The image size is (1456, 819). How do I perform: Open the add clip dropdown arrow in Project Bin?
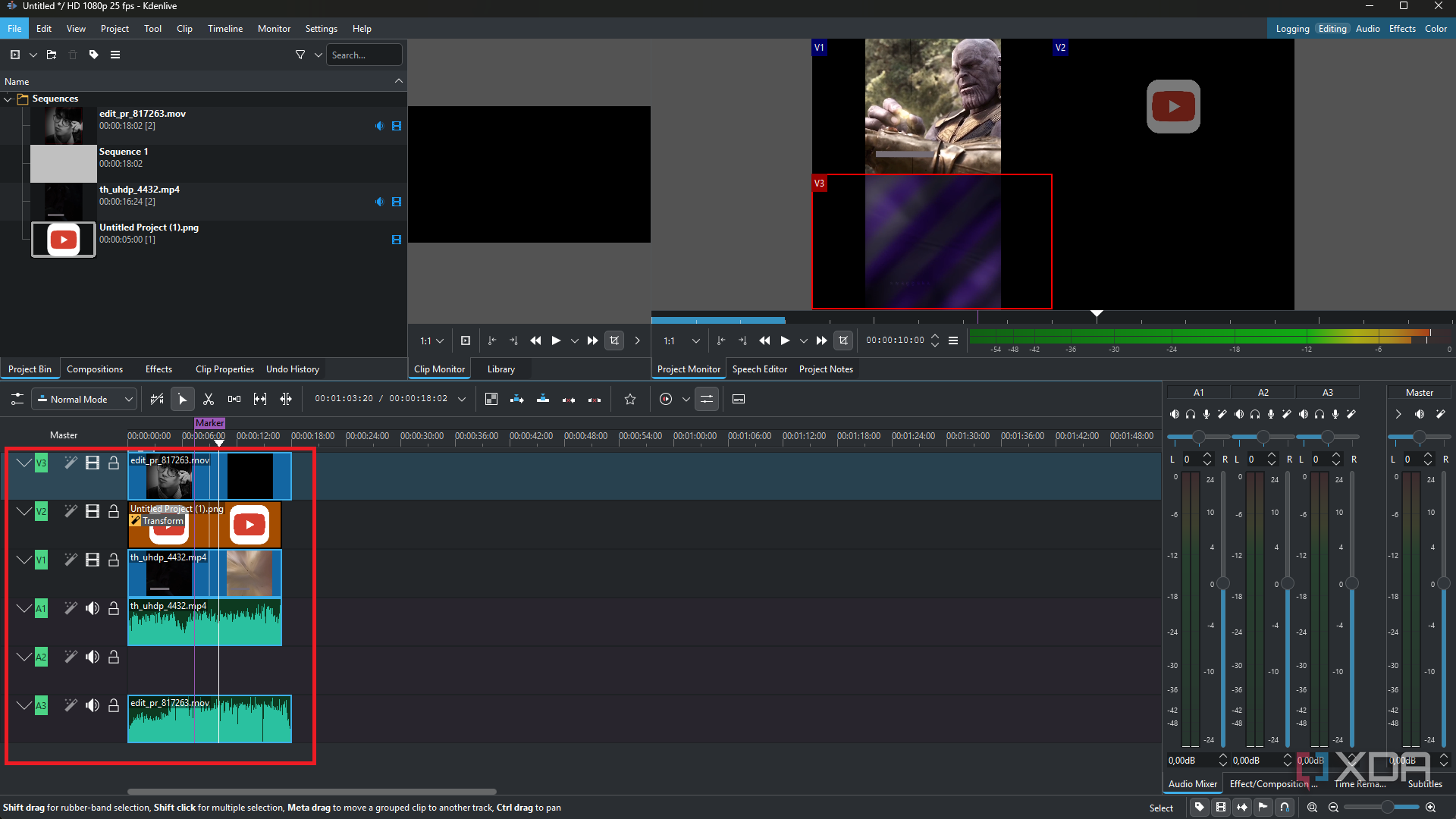(33, 55)
